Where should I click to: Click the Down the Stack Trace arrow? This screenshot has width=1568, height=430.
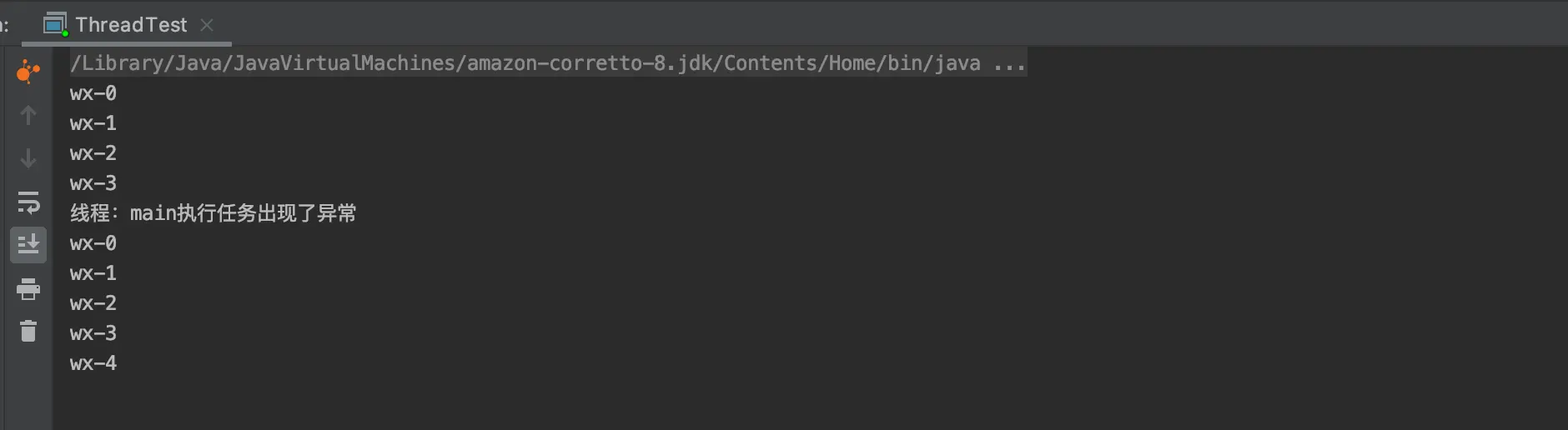28,158
